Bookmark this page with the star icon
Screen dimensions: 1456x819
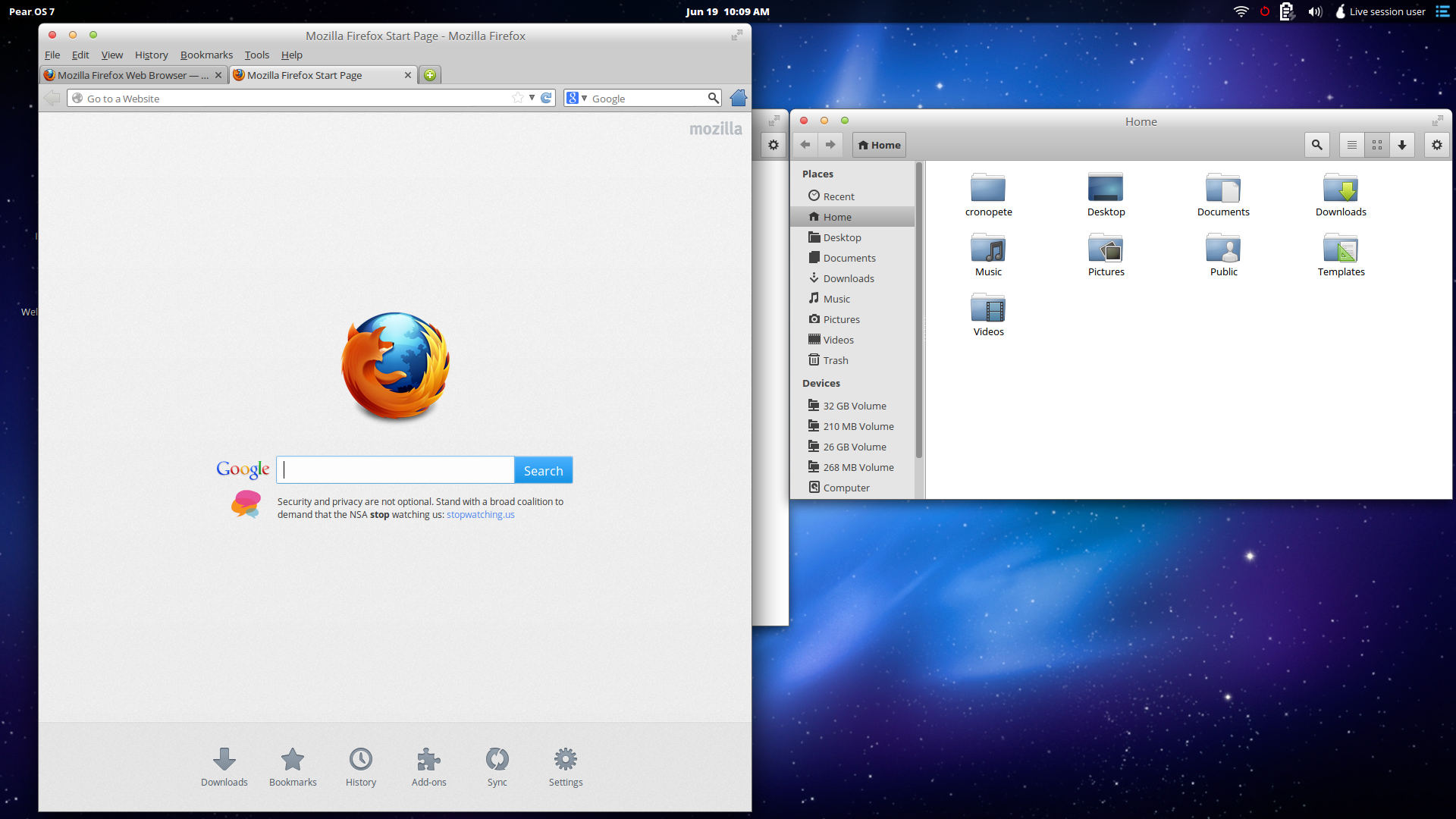click(x=518, y=98)
